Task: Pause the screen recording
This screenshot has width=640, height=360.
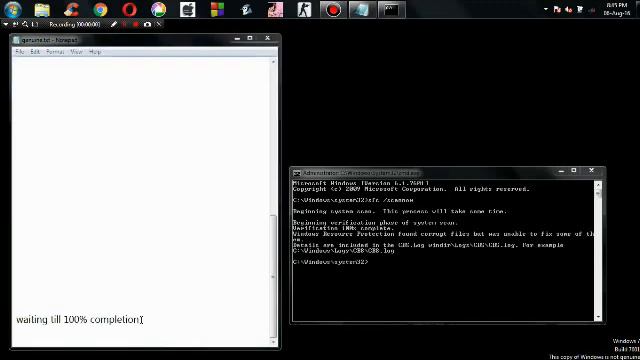Action: (x=124, y=24)
